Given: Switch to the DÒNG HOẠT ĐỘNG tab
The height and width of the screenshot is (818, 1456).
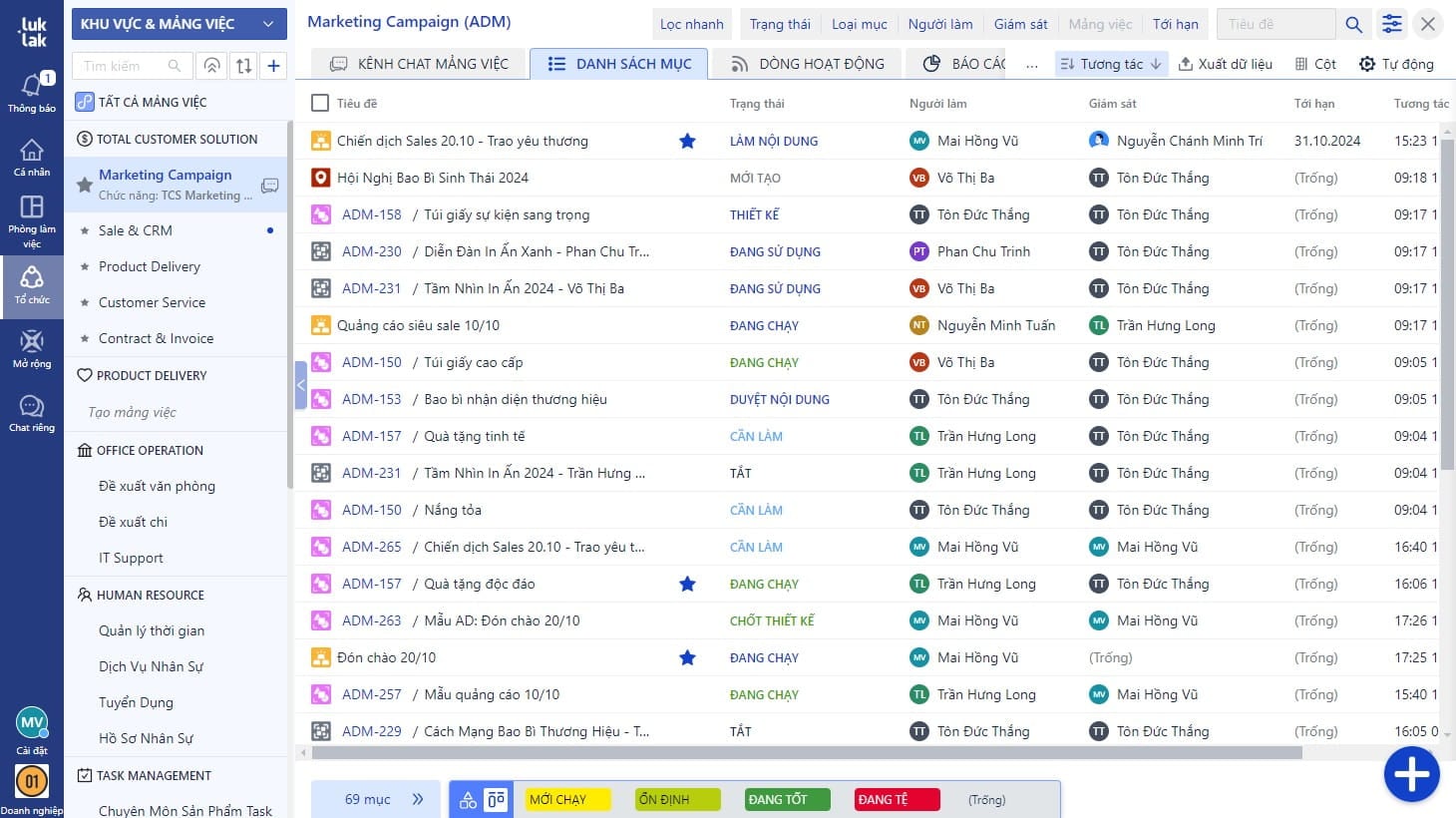Looking at the screenshot, I should (808, 64).
